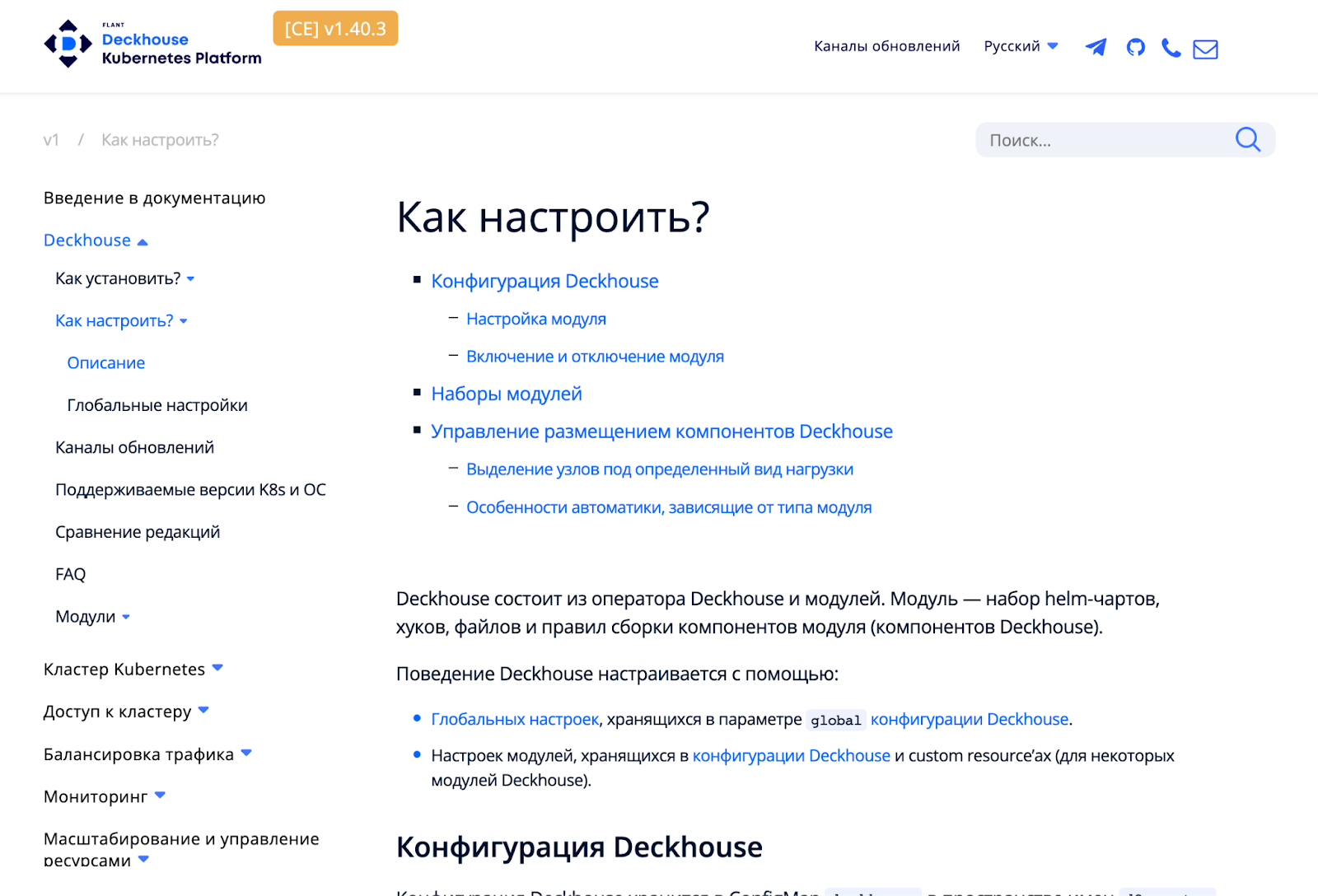Open Каналы обновлений in the top navigation
1318x896 pixels.
[887, 46]
